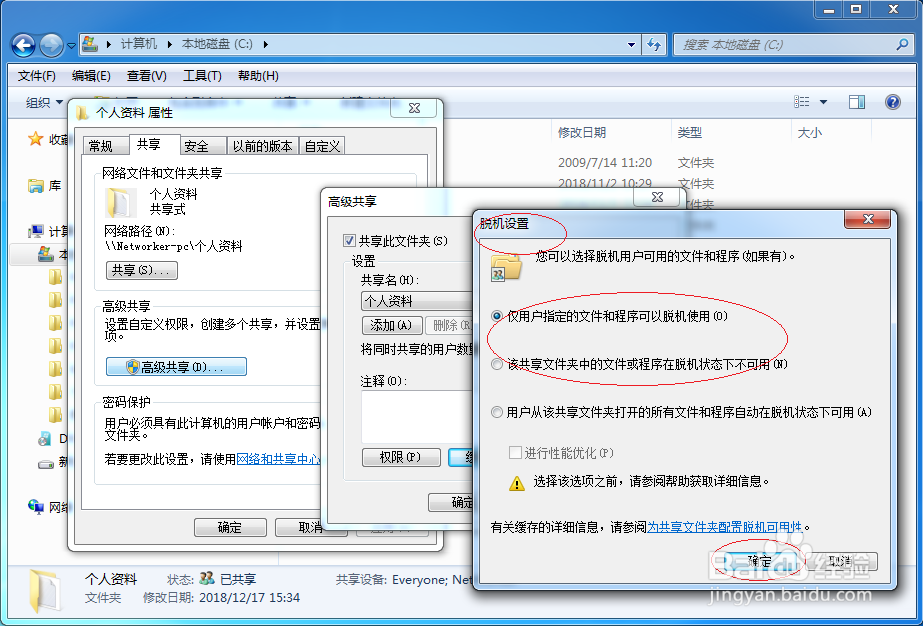923x626 pixels.
Task: Click the back navigation arrow
Action: click(x=22, y=44)
